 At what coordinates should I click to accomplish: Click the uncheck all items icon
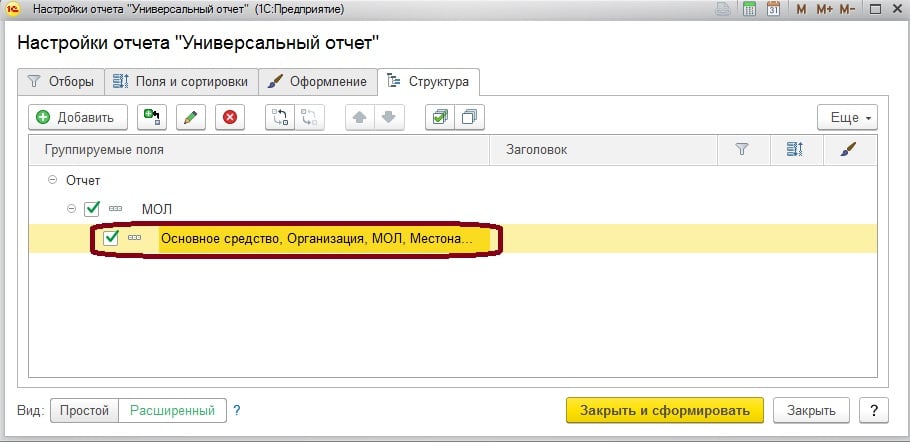coord(468,117)
